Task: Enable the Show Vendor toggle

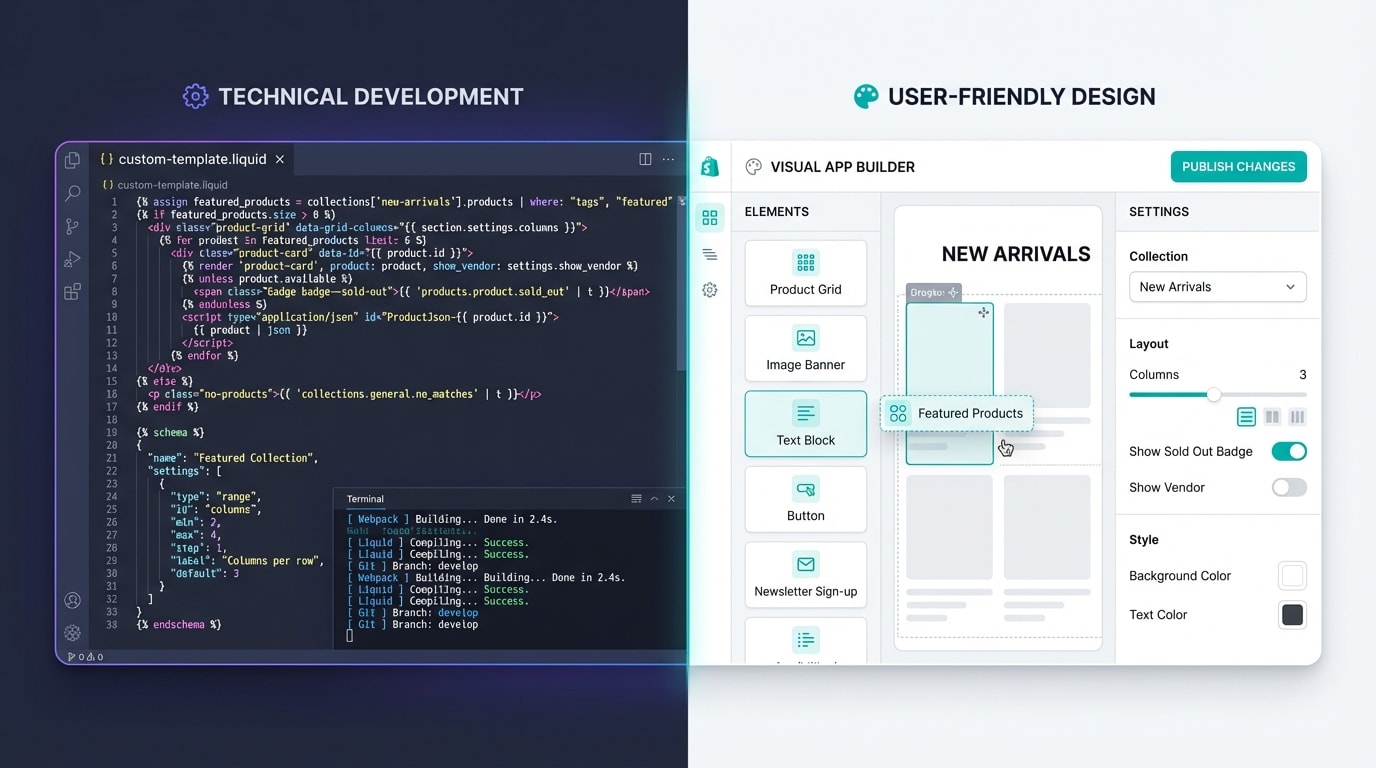Action: point(1289,487)
